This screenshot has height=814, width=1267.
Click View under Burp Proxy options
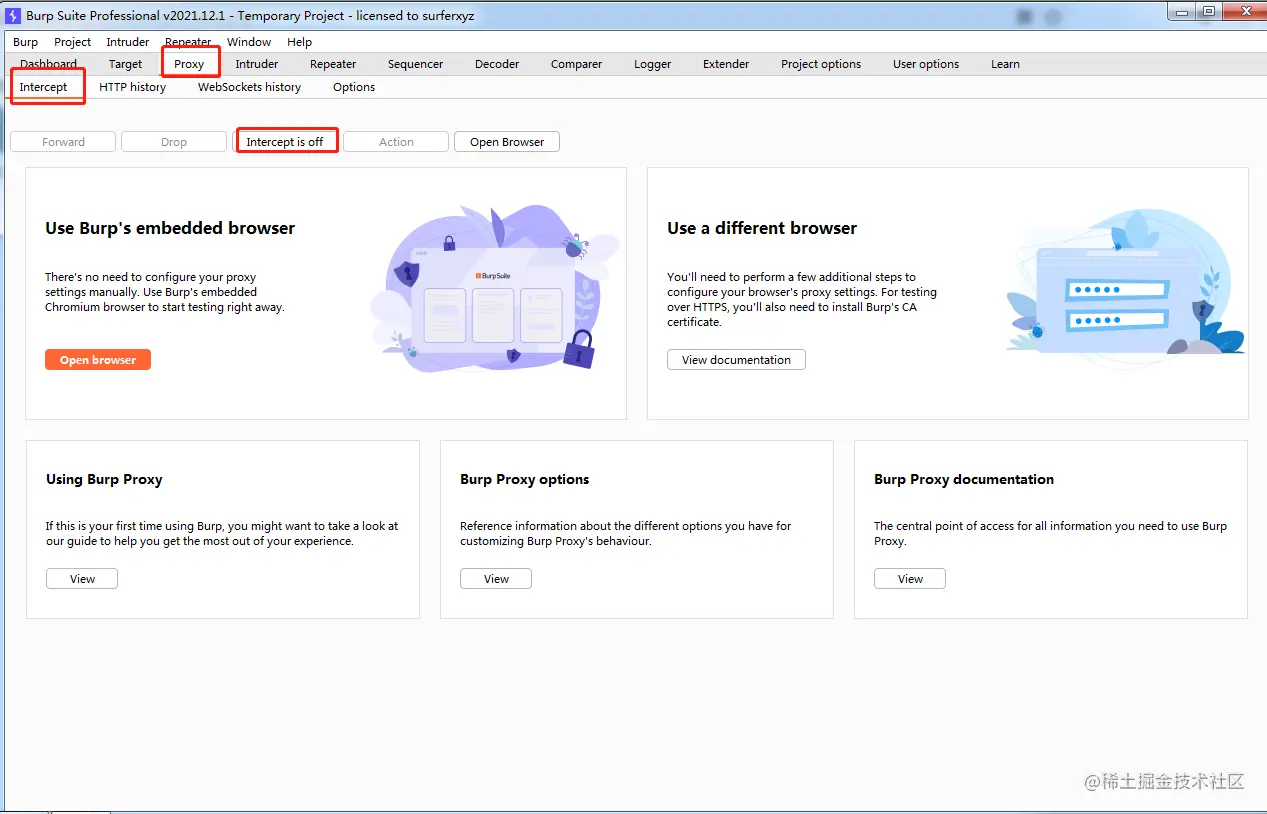[x=496, y=579]
